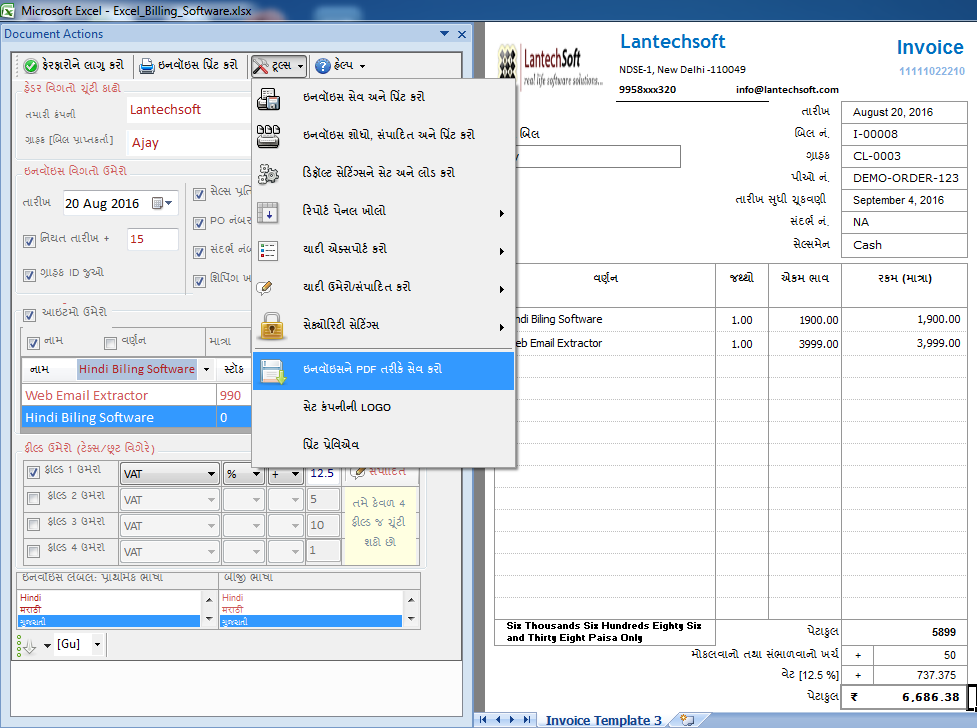The image size is (977, 728).
Task: Select save invoice as PDF menu item
Action: point(383,370)
